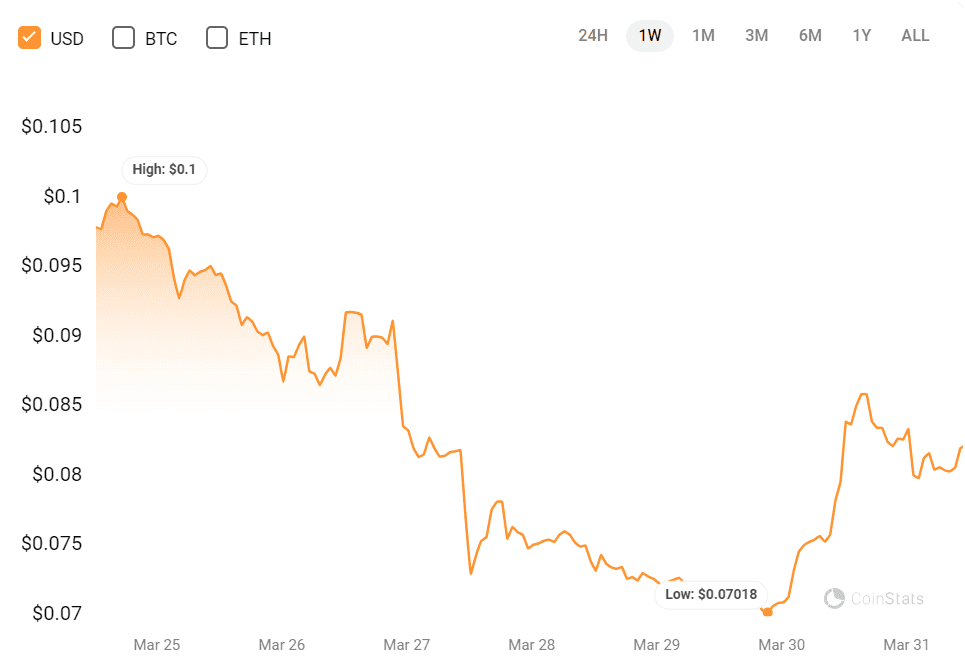Open the 3M price view

(756, 35)
